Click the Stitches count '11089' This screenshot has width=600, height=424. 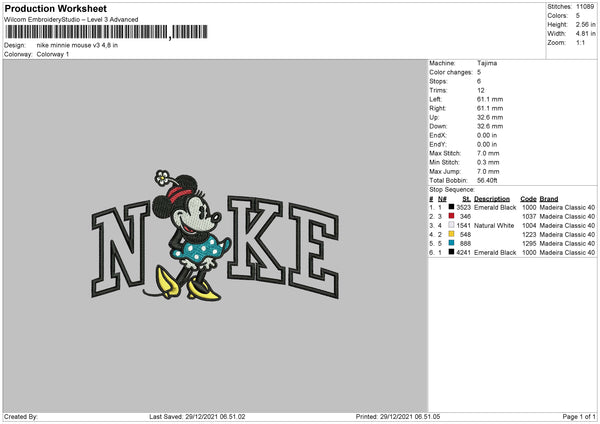click(585, 7)
